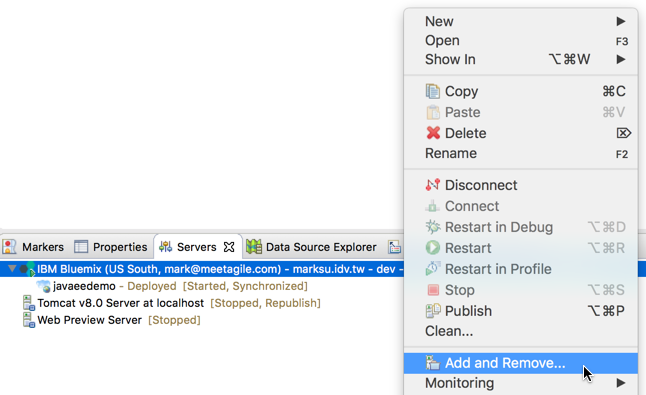The image size is (646, 395).
Task: Click the Add and Remove icon
Action: [433, 363]
